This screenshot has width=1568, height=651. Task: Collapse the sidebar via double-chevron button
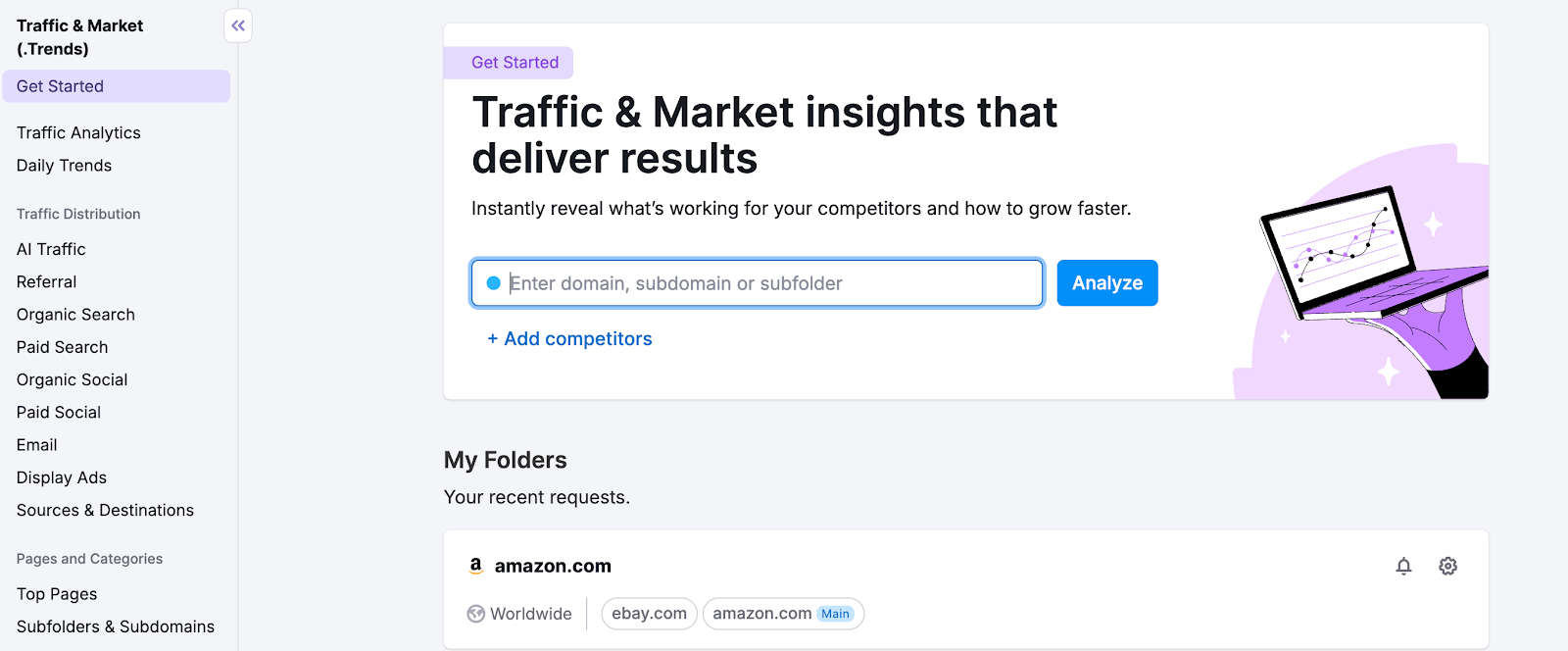click(237, 25)
